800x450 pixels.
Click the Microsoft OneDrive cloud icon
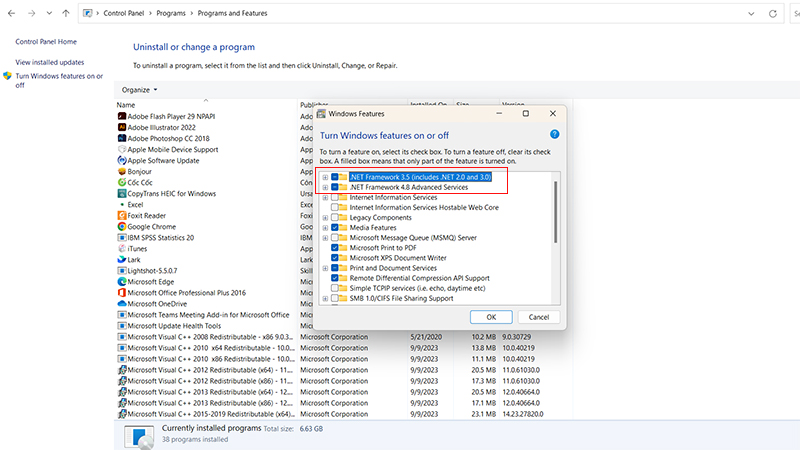point(122,304)
